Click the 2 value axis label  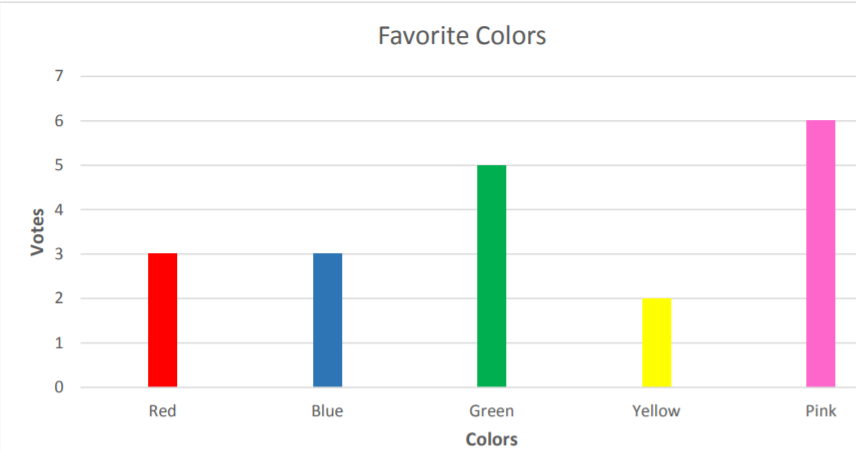(x=59, y=298)
